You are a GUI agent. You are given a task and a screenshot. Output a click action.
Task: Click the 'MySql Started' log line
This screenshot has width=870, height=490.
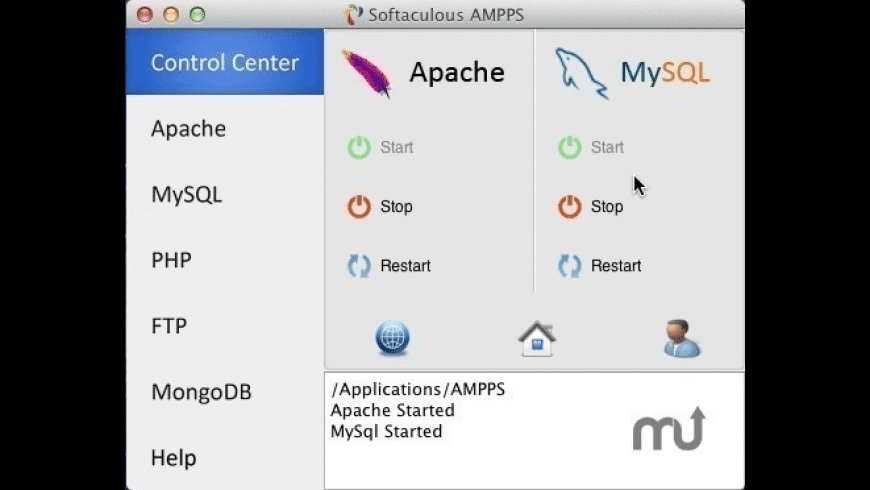[386, 432]
